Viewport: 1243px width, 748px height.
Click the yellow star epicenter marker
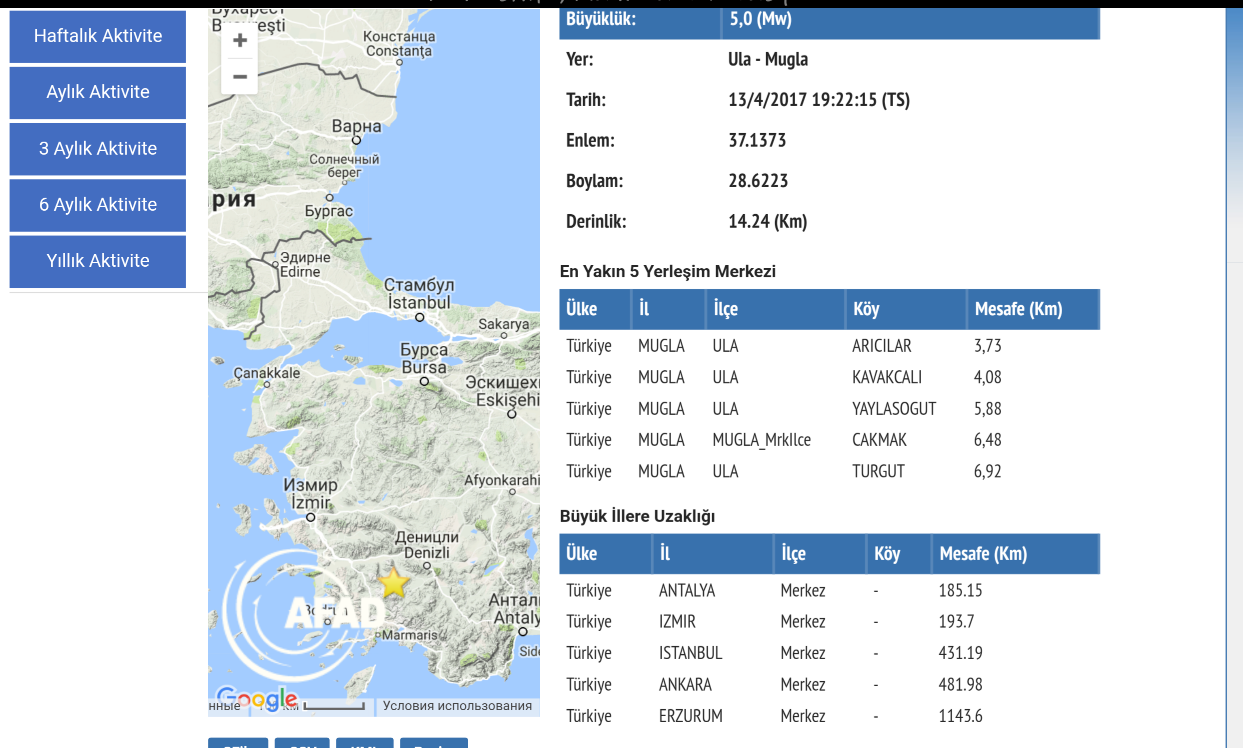click(394, 583)
